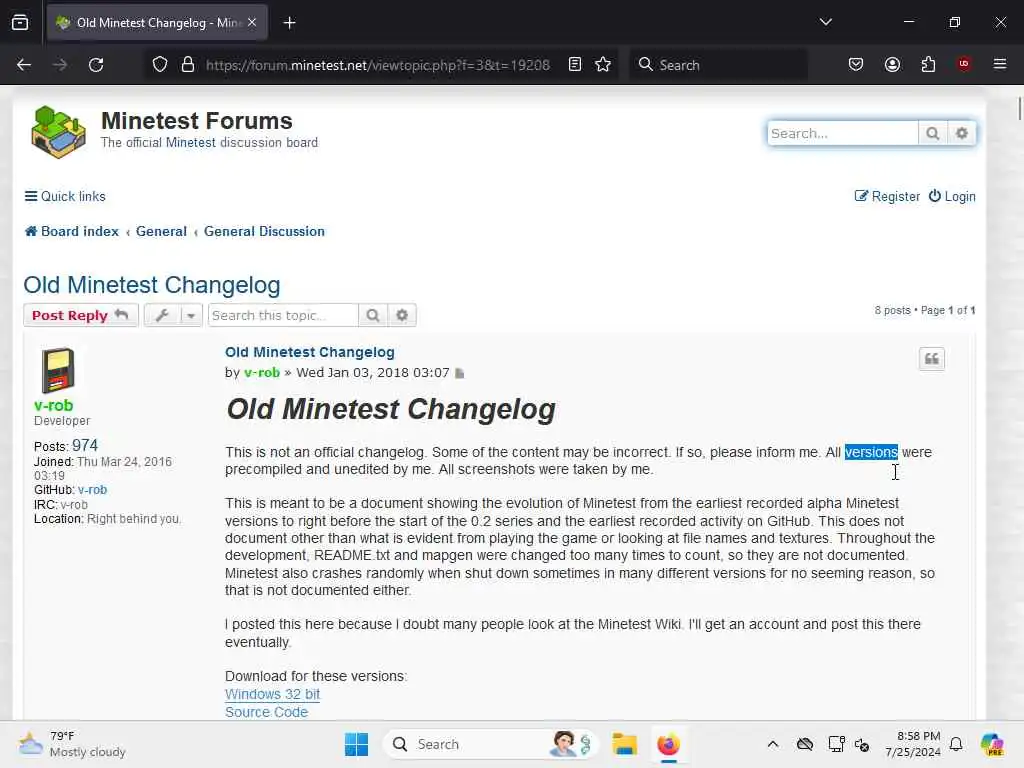
Task: Click the Post Reply button
Action: (81, 315)
